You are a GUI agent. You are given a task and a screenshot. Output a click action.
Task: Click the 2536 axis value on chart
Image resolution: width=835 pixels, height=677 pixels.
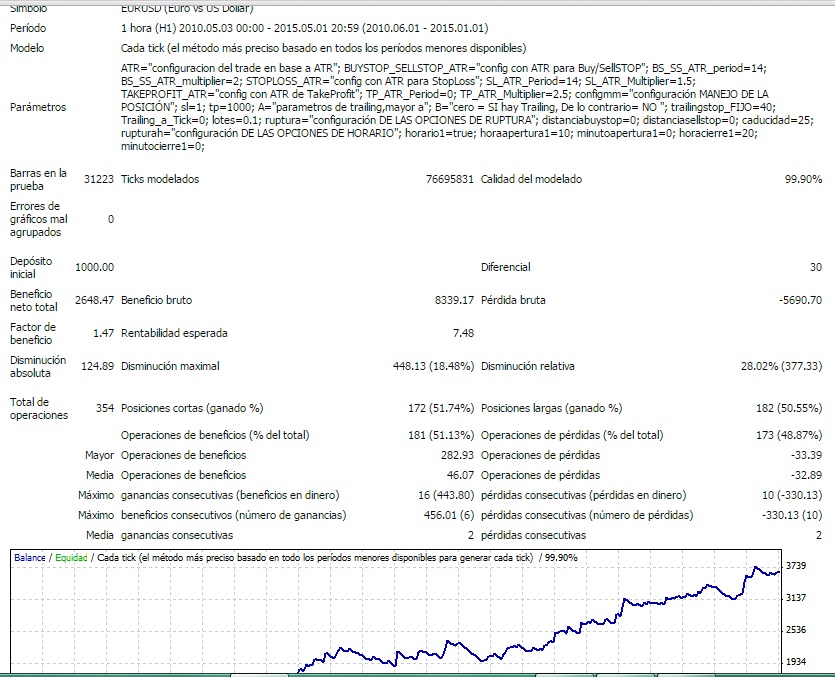tap(794, 630)
